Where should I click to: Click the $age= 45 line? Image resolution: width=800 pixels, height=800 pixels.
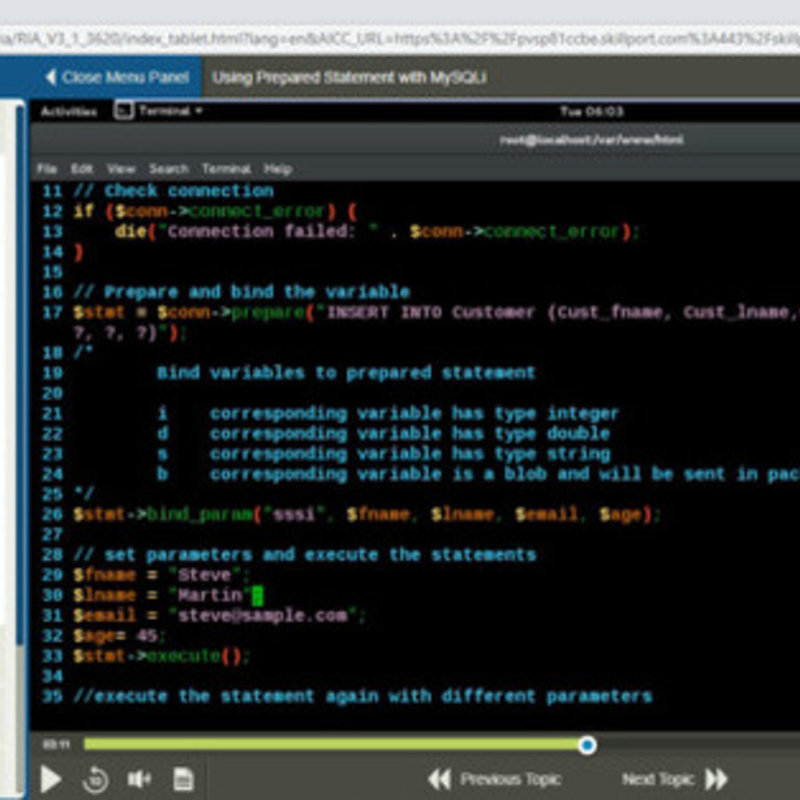coord(119,636)
